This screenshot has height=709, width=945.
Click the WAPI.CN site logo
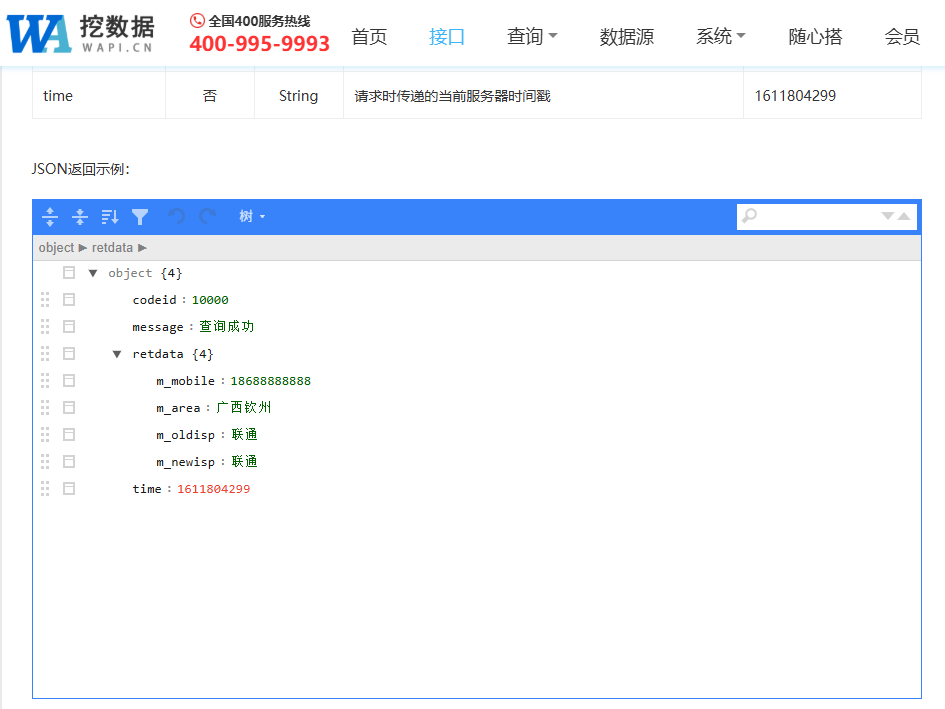coord(80,33)
